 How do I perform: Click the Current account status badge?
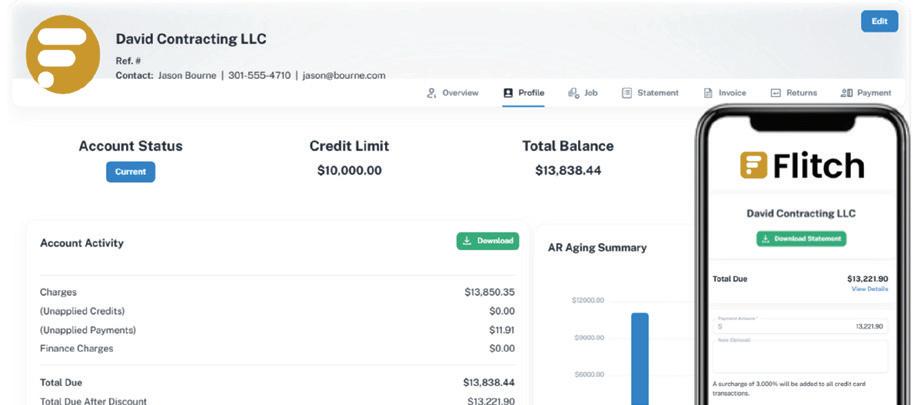pos(130,172)
